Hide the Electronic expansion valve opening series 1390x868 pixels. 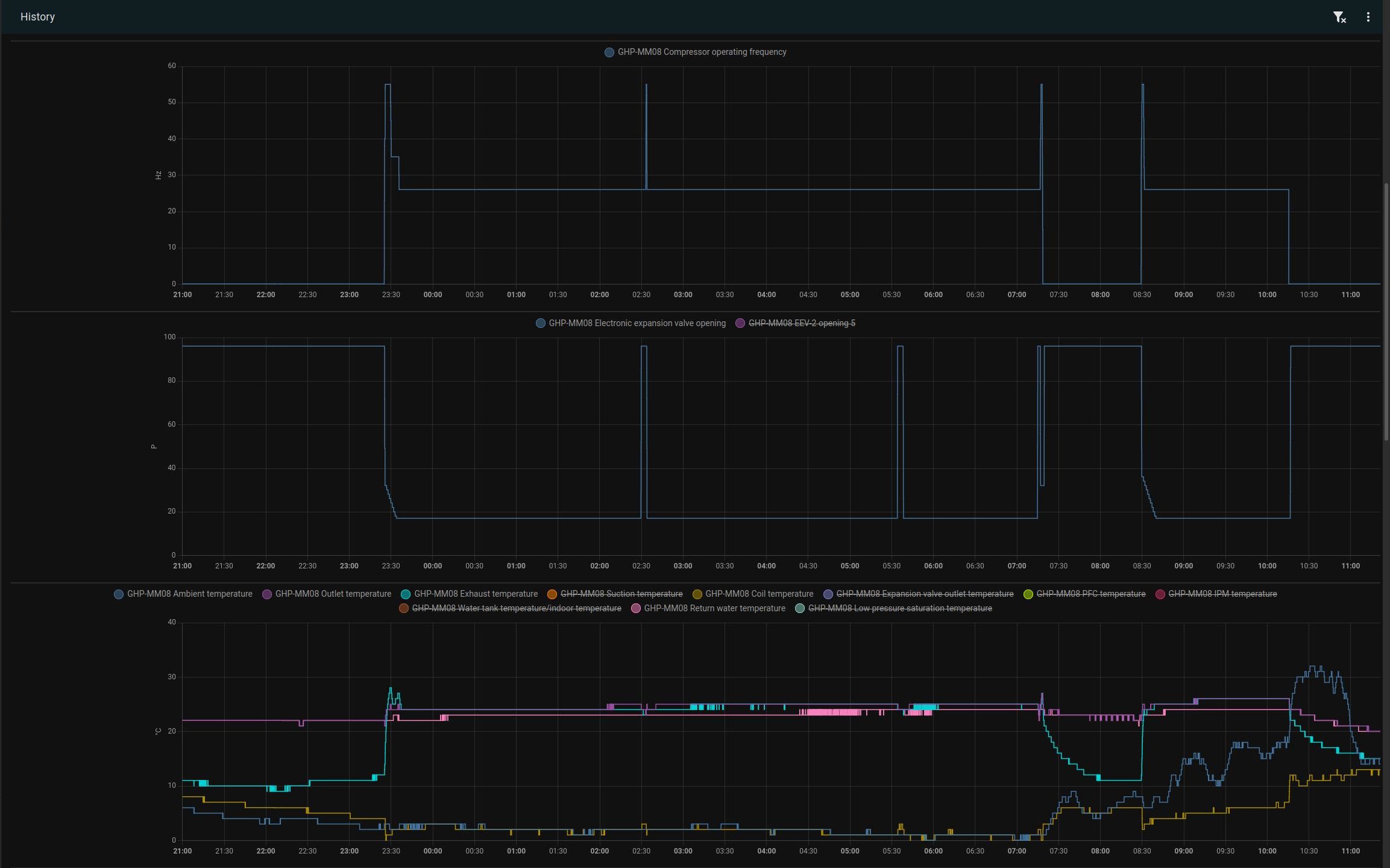click(x=637, y=324)
